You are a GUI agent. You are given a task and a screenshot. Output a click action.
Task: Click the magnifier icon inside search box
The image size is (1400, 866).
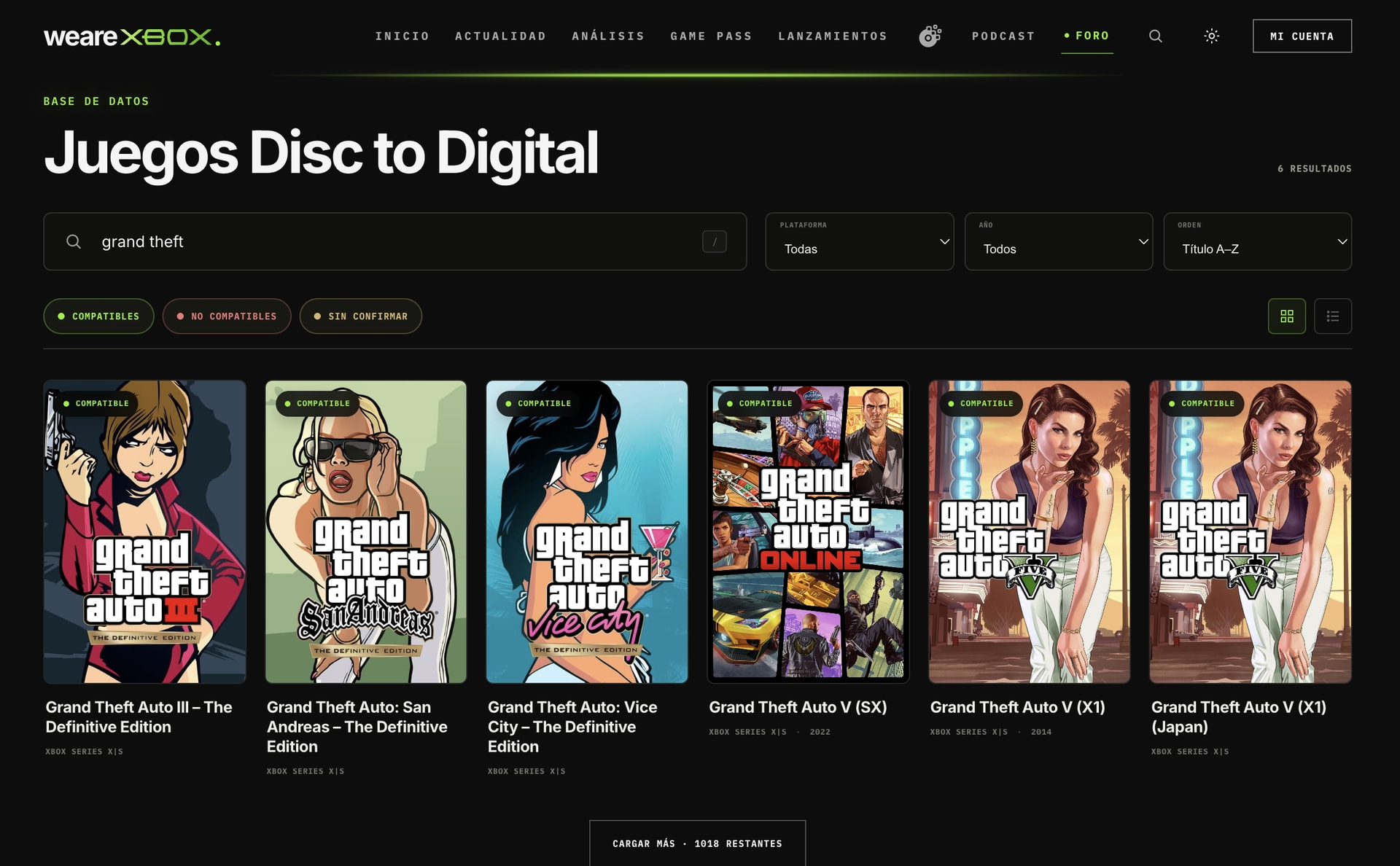(x=74, y=241)
